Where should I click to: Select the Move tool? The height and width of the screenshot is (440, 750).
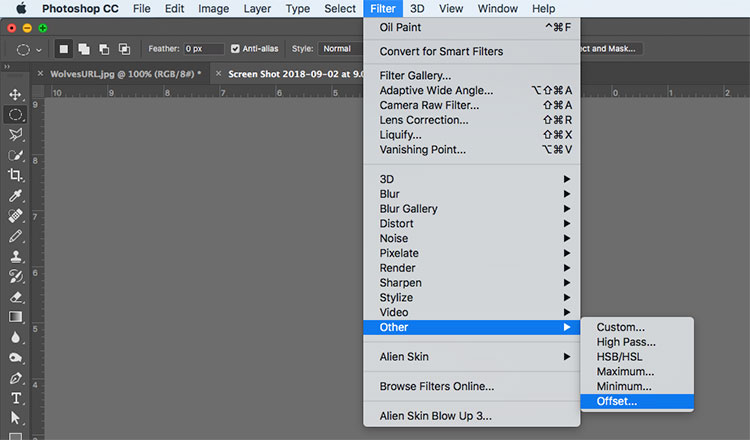click(x=15, y=94)
